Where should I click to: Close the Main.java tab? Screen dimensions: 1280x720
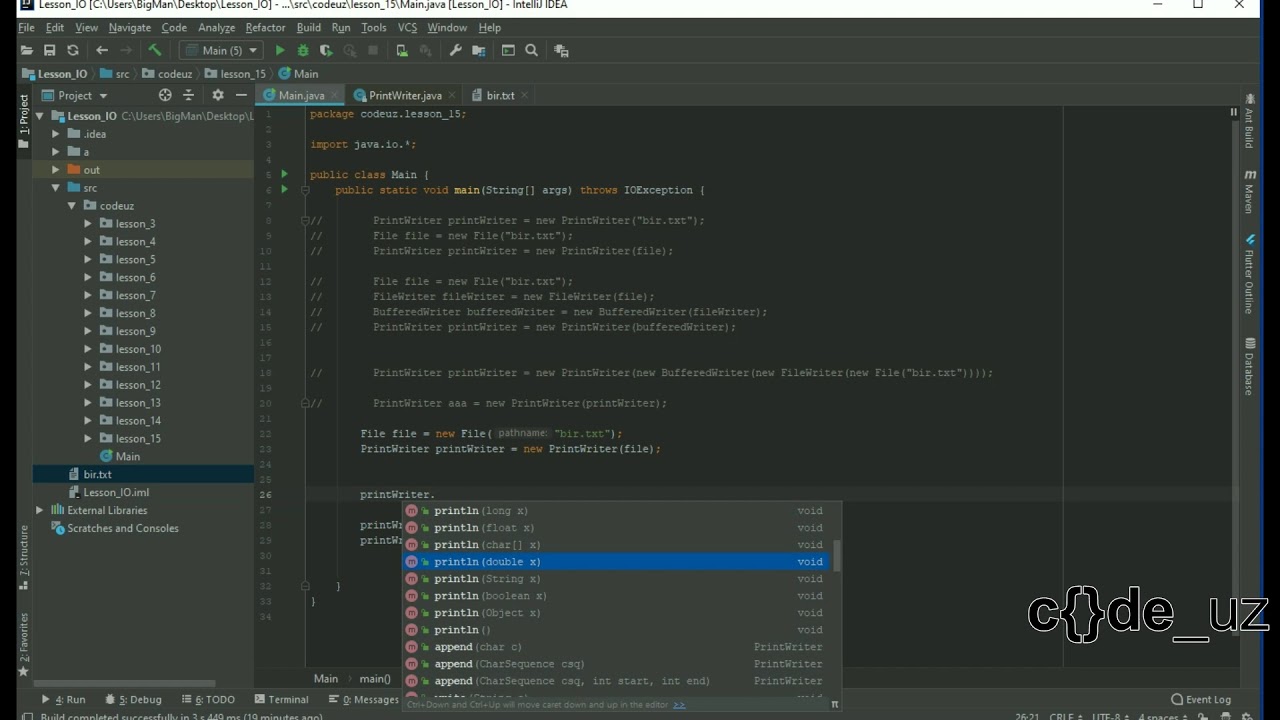[x=335, y=95]
